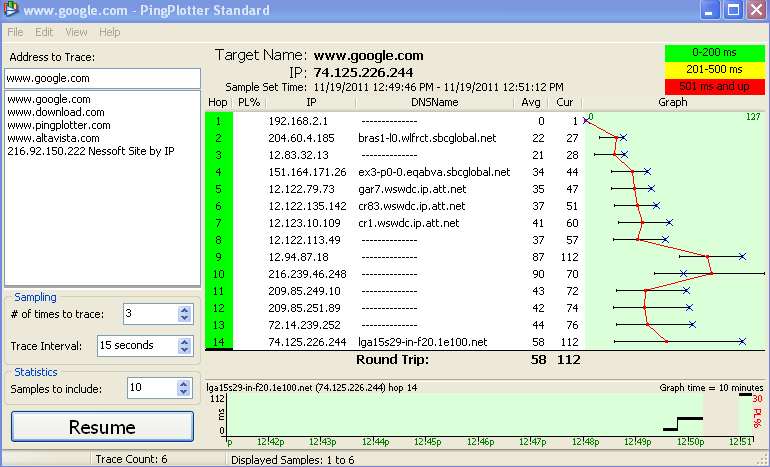Click IP 192.168.2.1 in hop list
This screenshot has width=770, height=467.
(x=298, y=121)
